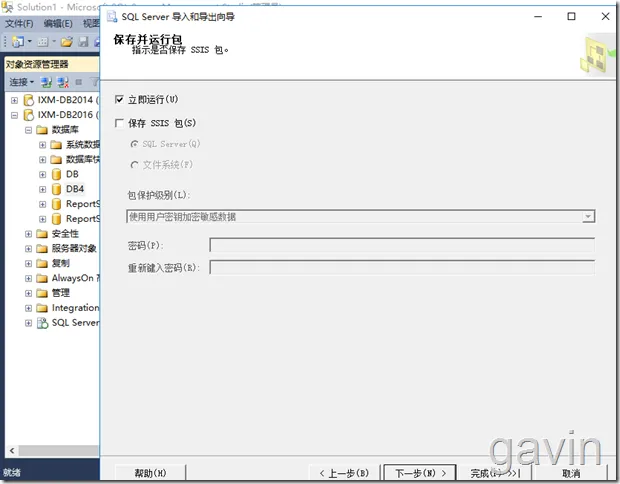Open the new-project icon's dropdown arrow

30,41
